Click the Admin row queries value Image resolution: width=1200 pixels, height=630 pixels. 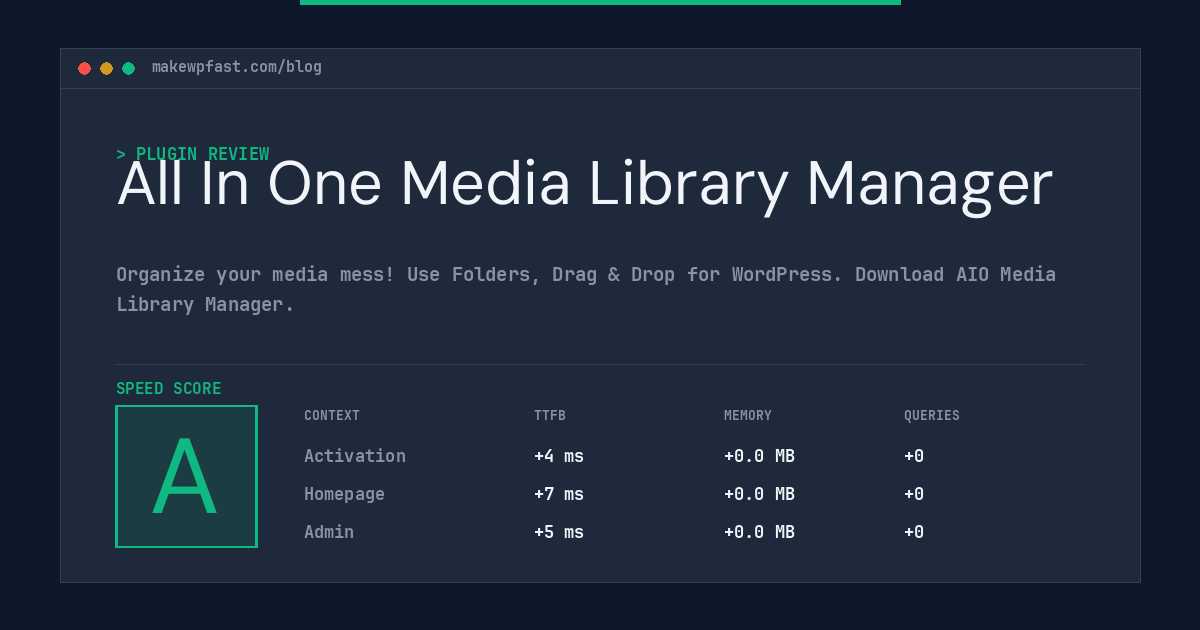[x=914, y=532]
